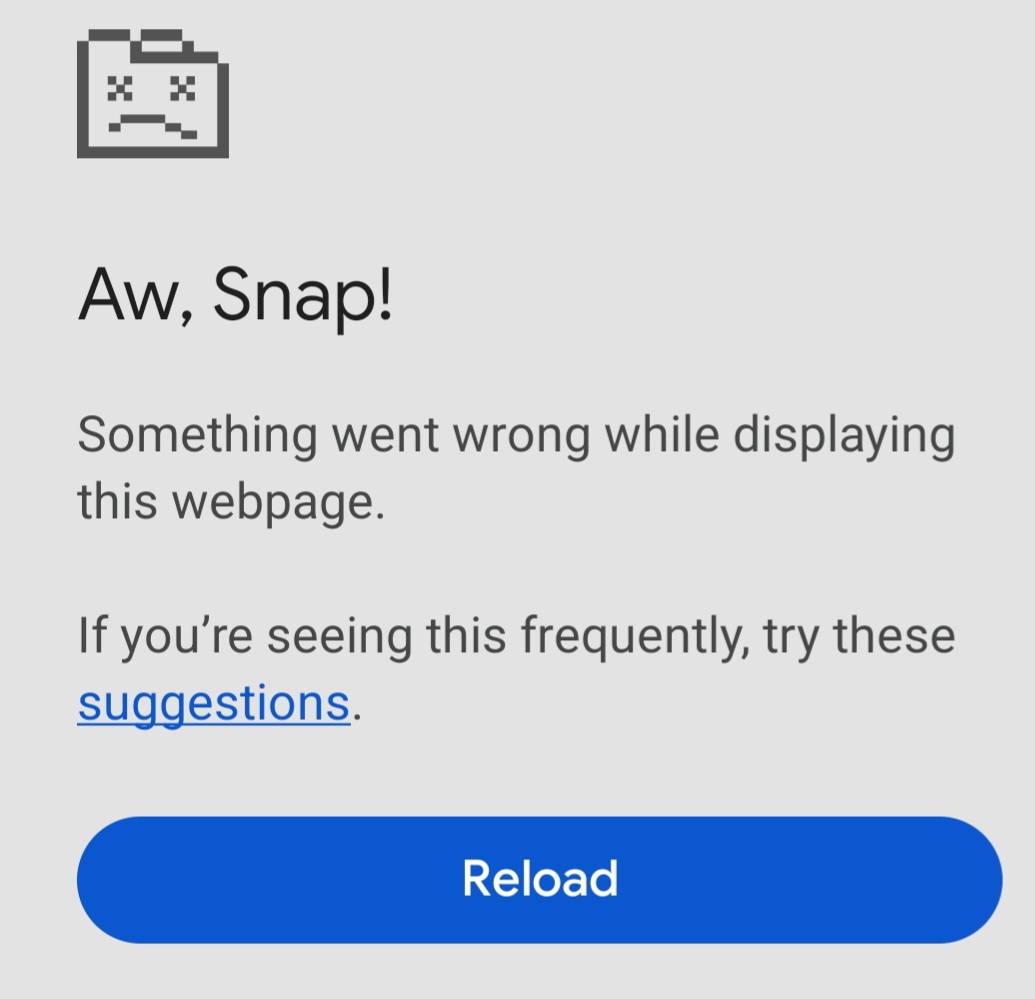
Task: Open the suggestions help link
Action: (x=214, y=703)
